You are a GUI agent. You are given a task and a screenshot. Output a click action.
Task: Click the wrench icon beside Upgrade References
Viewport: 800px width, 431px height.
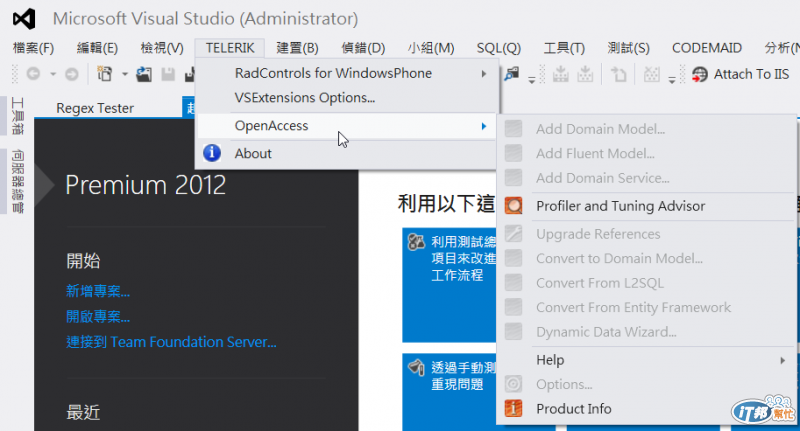pos(513,234)
